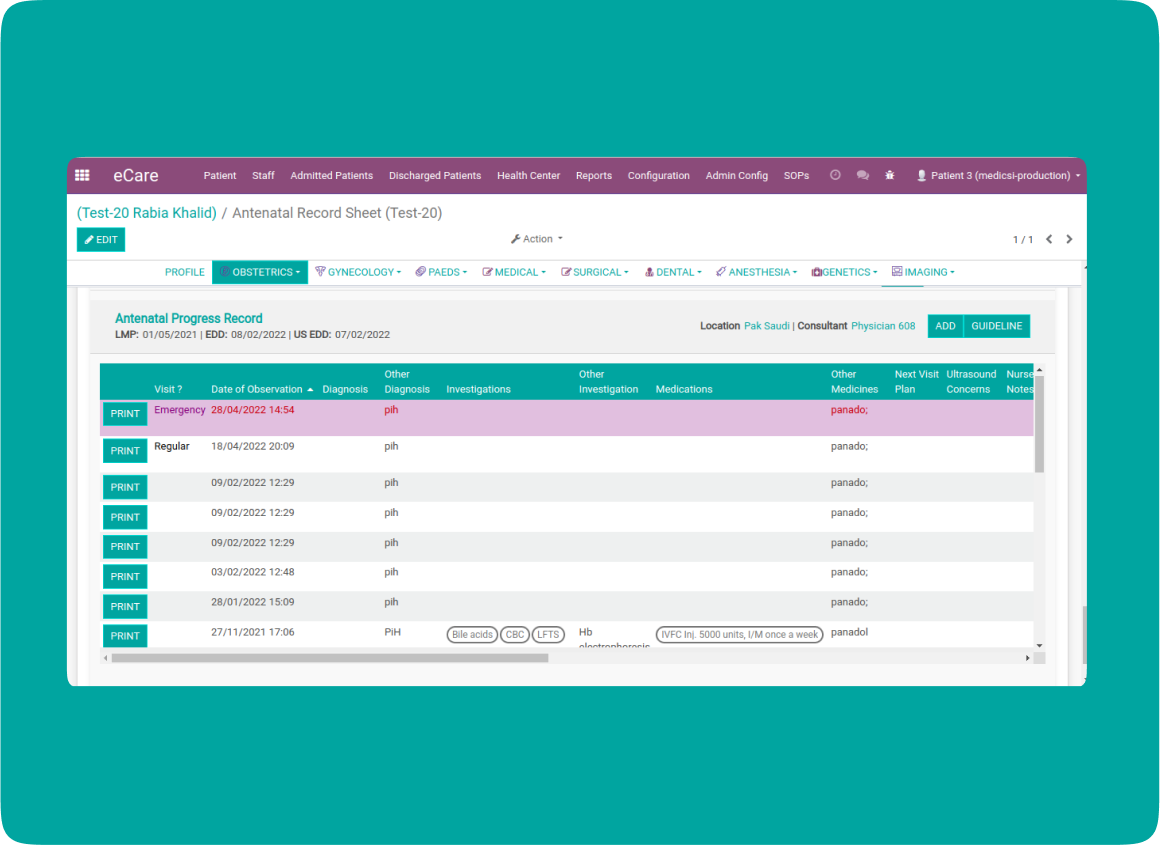Go to previous record arrow

(x=1049, y=239)
